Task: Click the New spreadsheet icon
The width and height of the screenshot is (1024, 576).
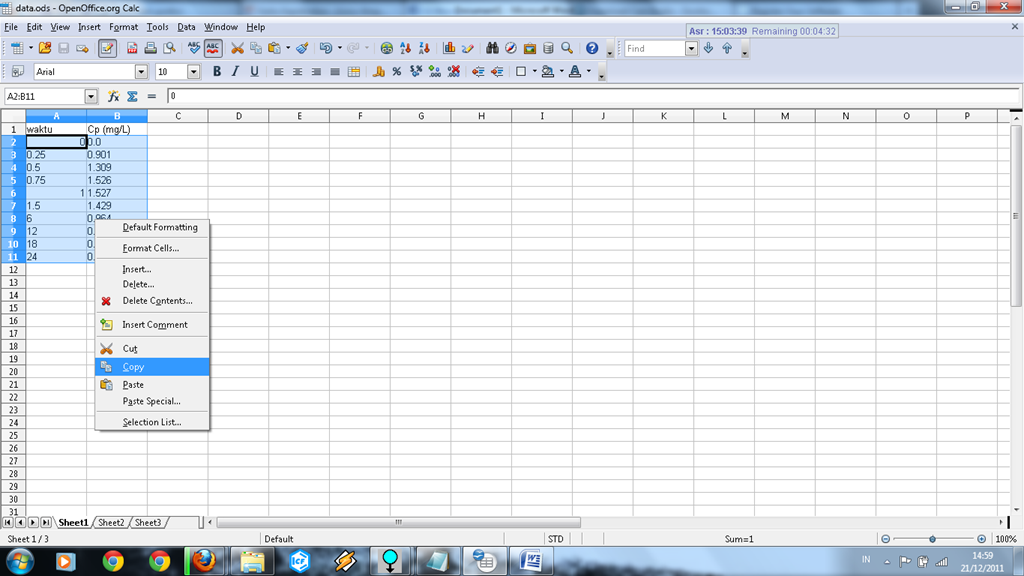Action: (17, 48)
